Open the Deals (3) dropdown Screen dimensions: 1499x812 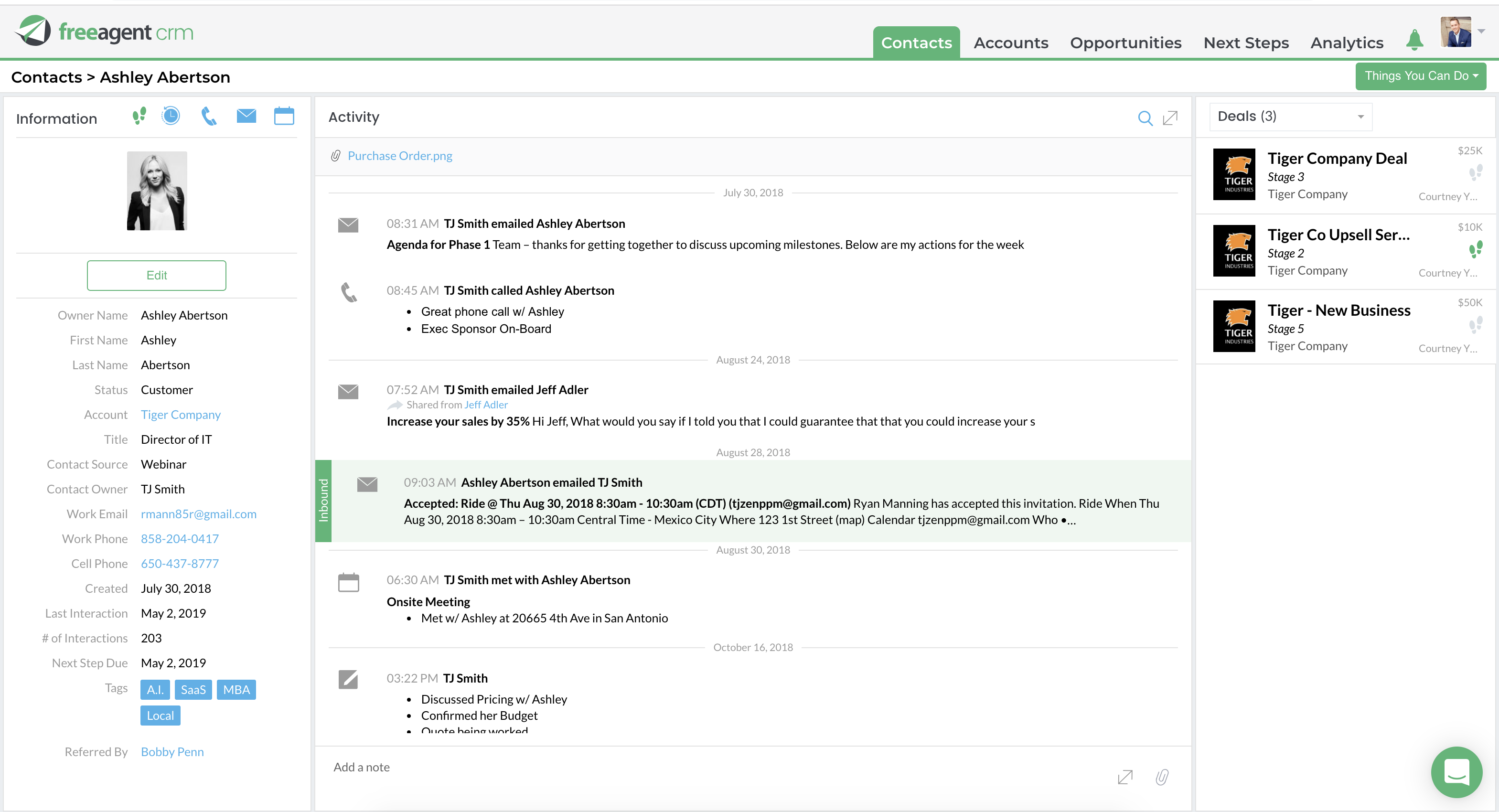[1291, 117]
